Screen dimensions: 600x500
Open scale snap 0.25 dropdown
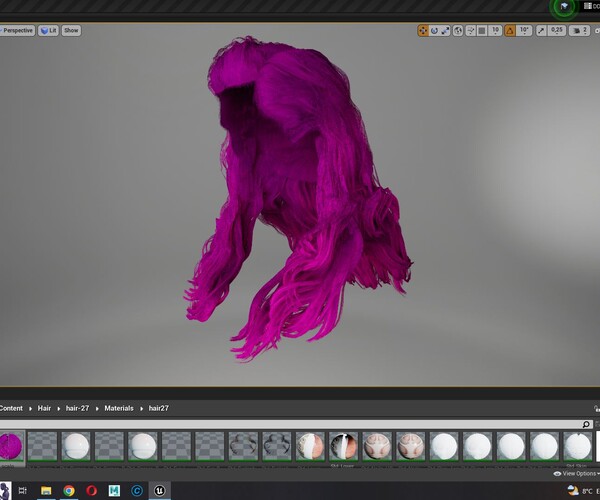pos(557,31)
